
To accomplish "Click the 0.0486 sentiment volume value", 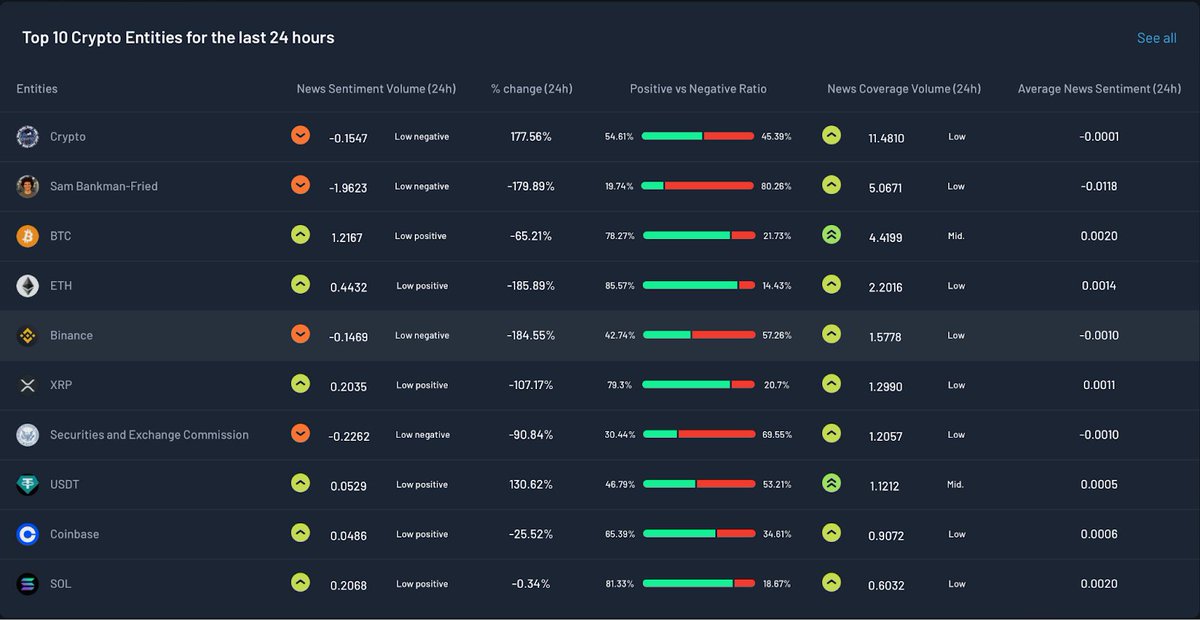I will pos(348,535).
